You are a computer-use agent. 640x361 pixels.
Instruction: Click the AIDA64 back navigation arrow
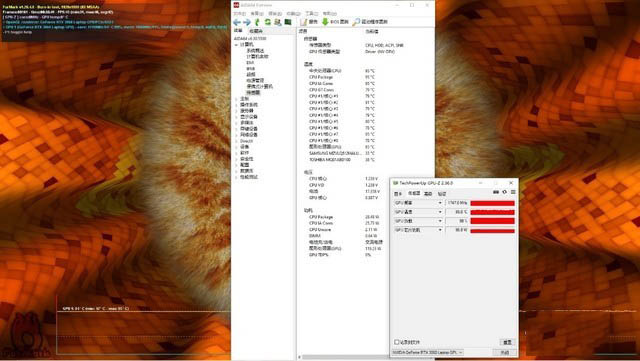pyautogui.click(x=237, y=22)
